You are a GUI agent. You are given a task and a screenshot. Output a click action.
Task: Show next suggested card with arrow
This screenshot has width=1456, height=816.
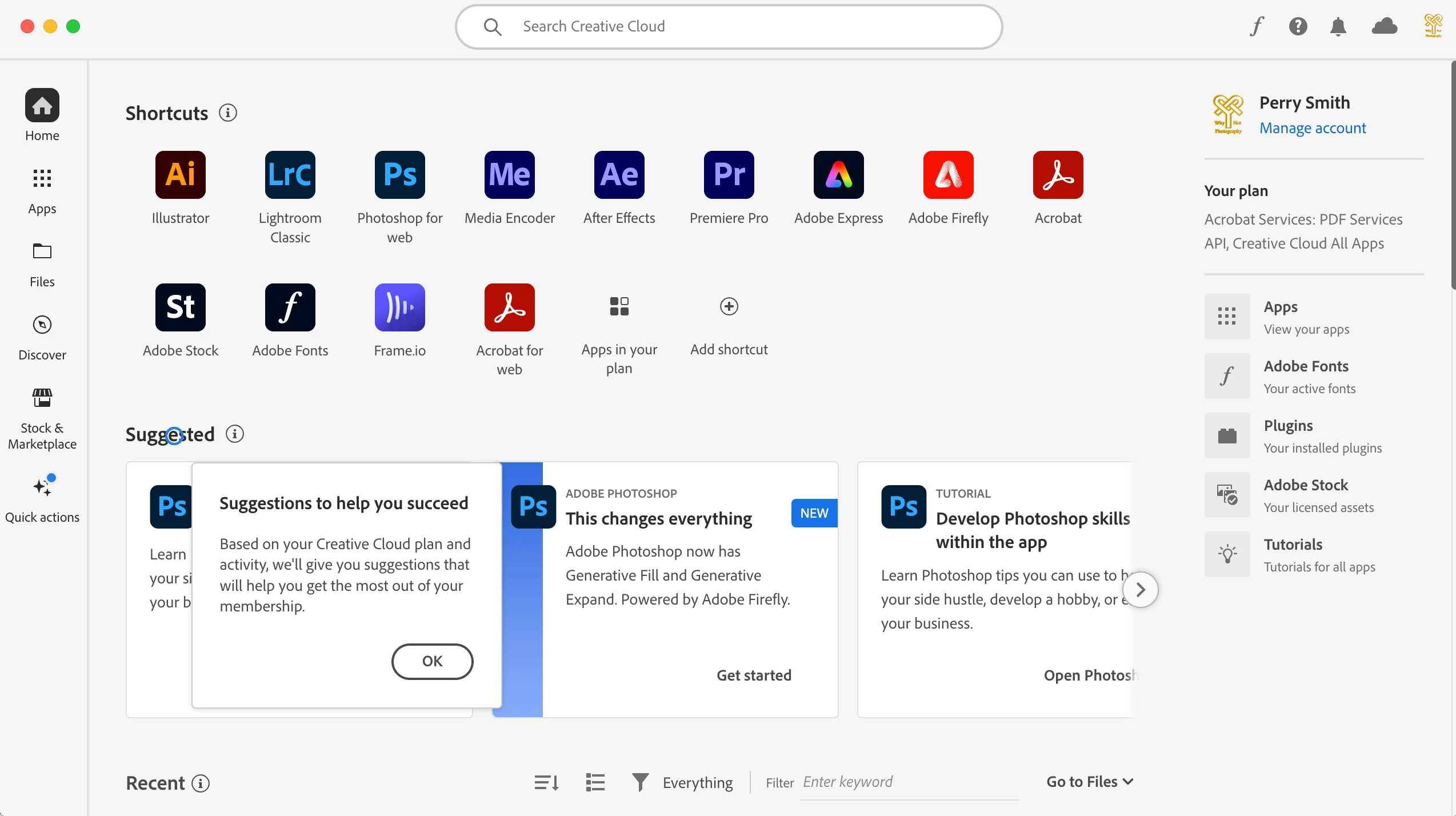point(1140,589)
